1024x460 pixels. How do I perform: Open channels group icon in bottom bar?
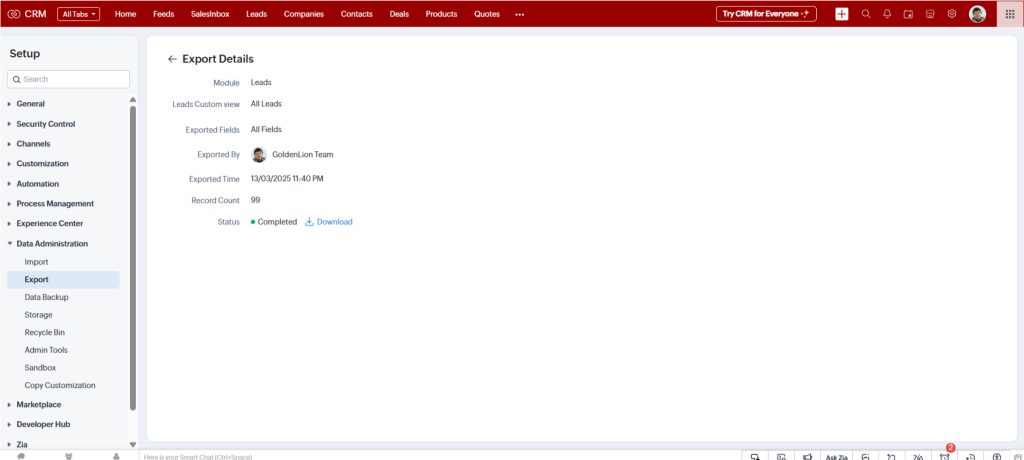(x=69, y=456)
